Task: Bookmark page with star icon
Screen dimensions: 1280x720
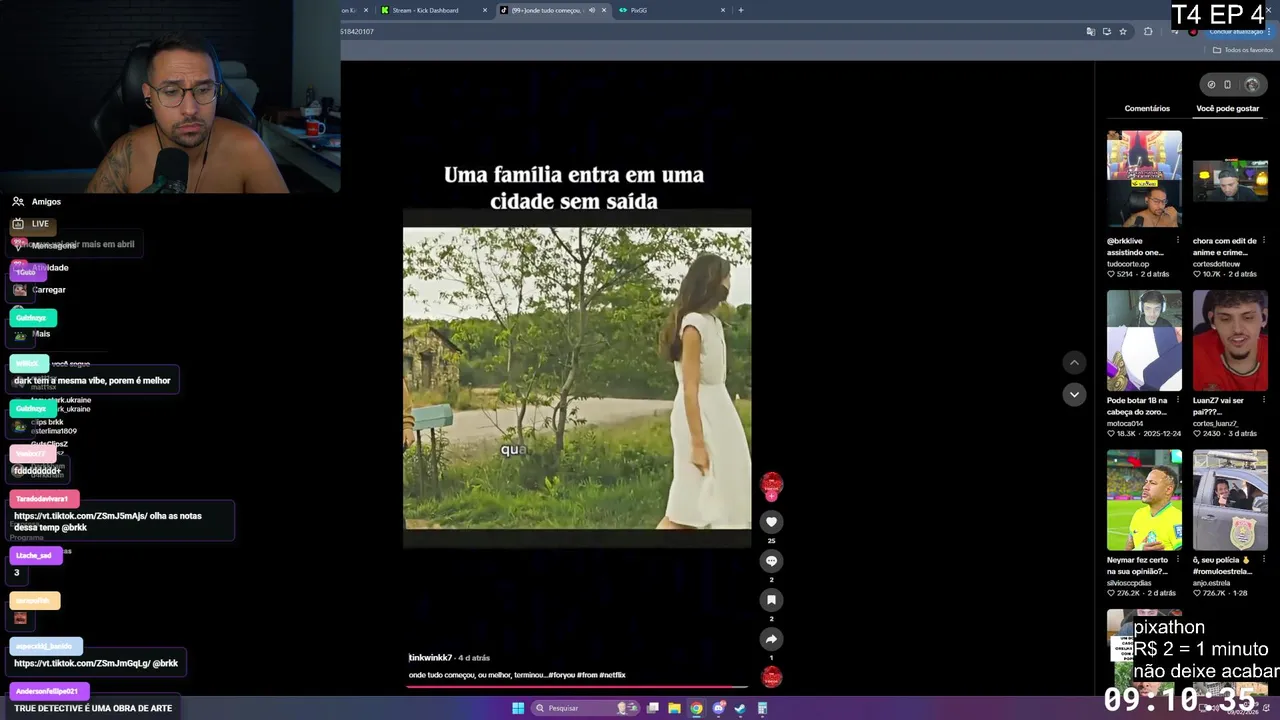Action: 1123,31
